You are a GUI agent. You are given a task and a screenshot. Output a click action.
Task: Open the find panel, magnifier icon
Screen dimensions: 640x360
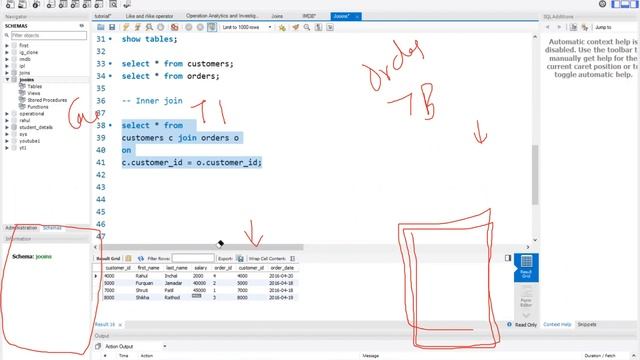coord(307,27)
